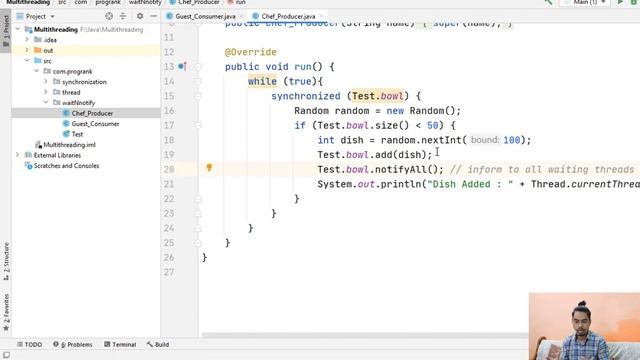Open the Terminal tool window tab

(x=120, y=344)
